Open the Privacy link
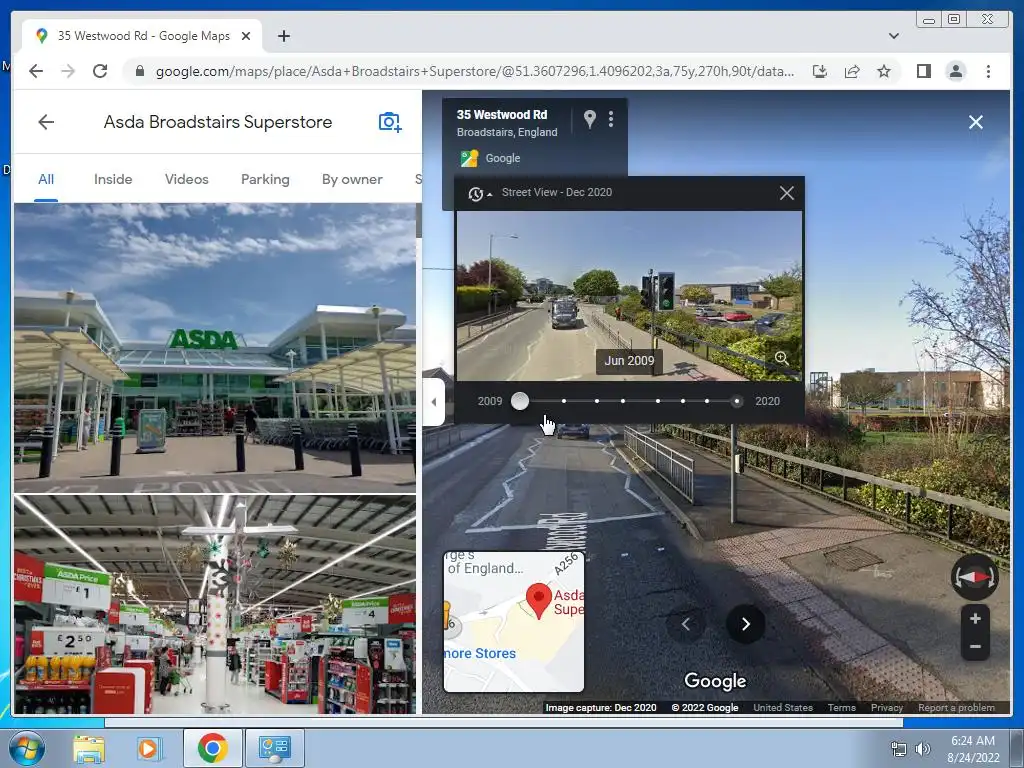 click(x=886, y=707)
